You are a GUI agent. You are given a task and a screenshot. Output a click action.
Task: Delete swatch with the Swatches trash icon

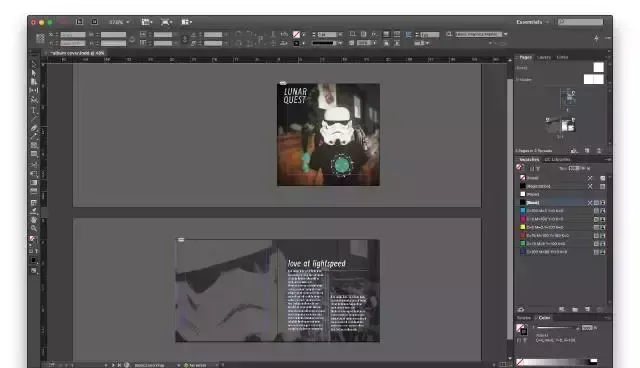coord(600,310)
